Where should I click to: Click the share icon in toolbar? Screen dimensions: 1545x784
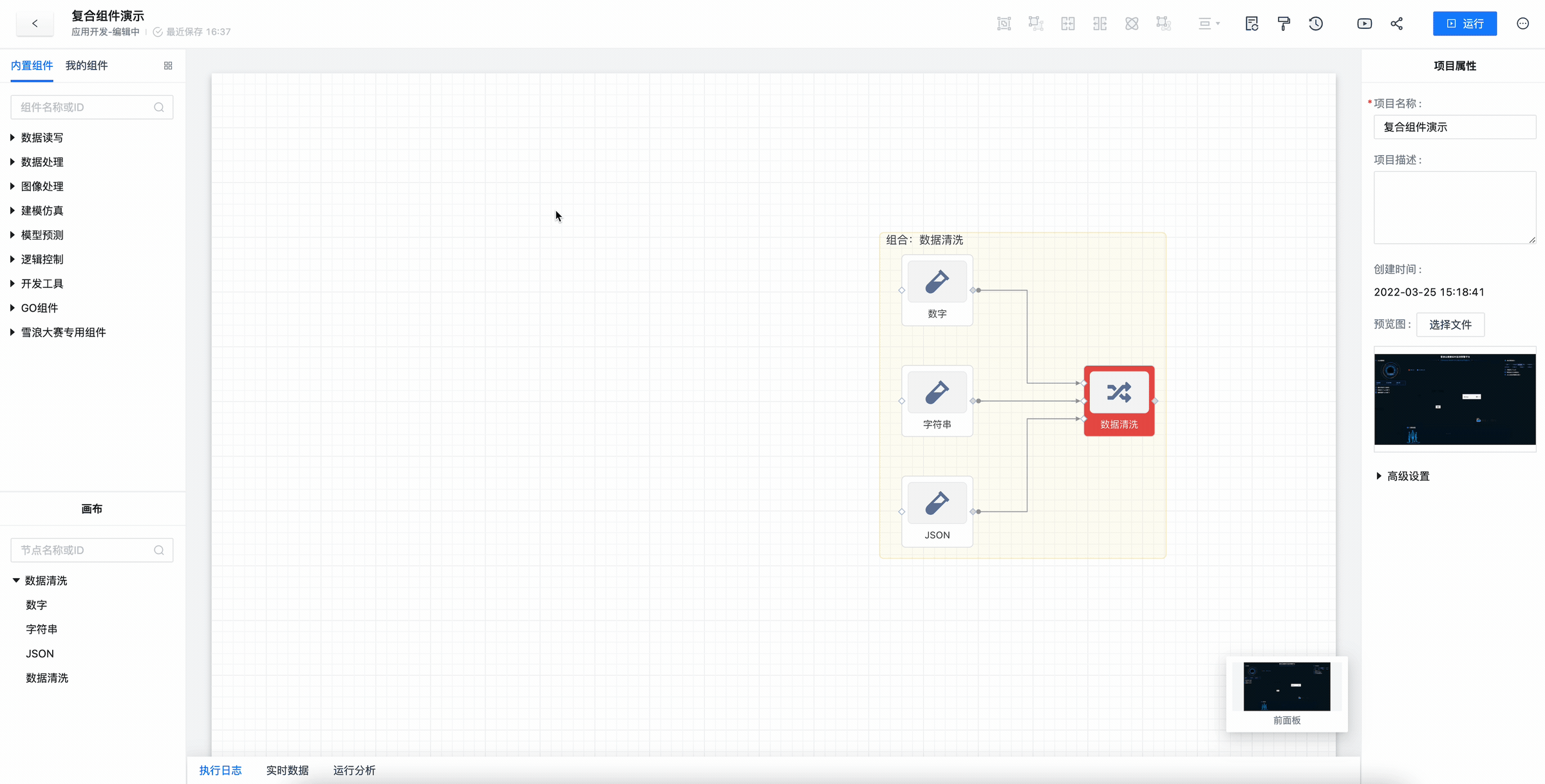tap(1396, 24)
